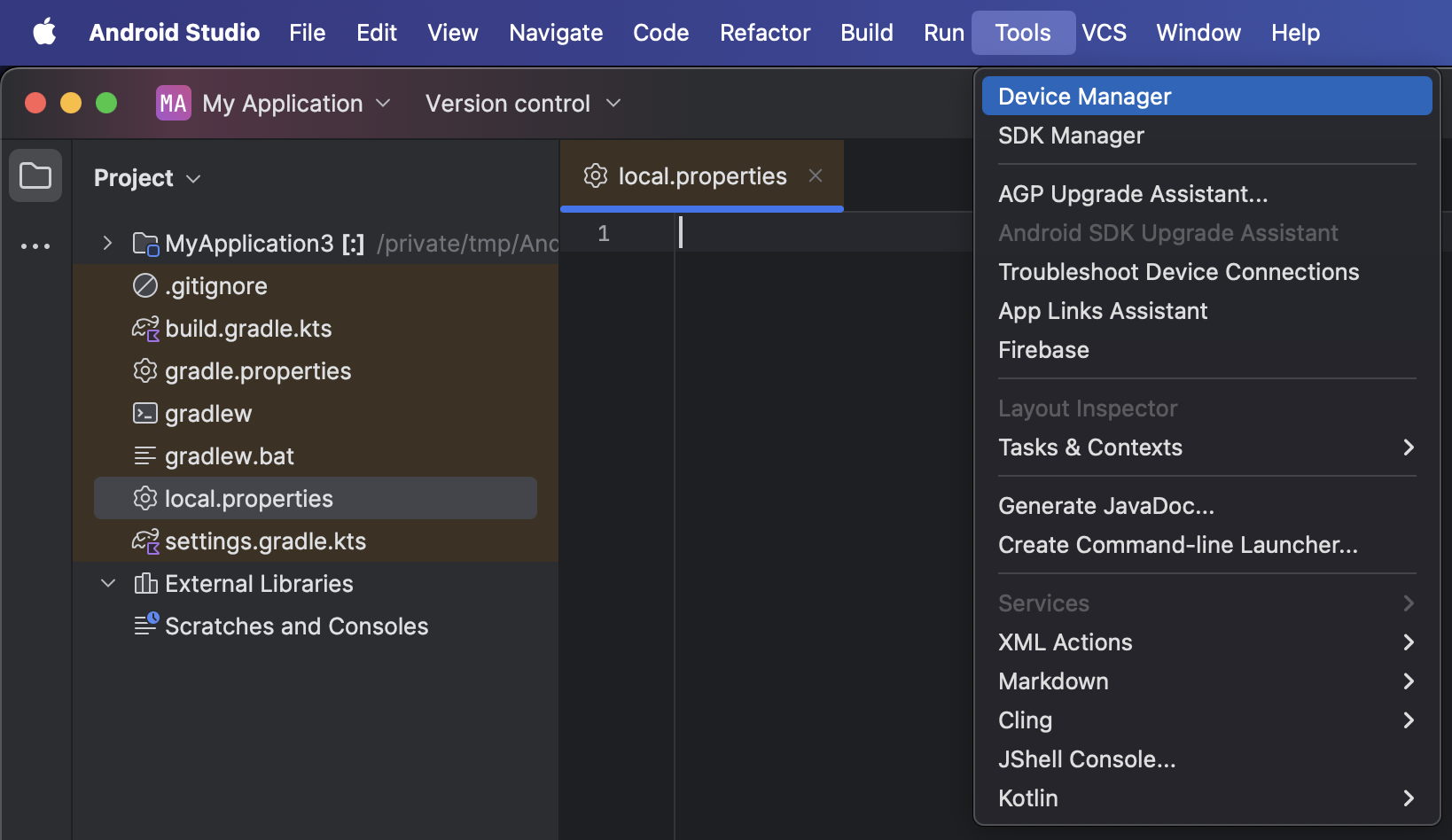Launch AGP Upgrade Assistant

point(1206,194)
